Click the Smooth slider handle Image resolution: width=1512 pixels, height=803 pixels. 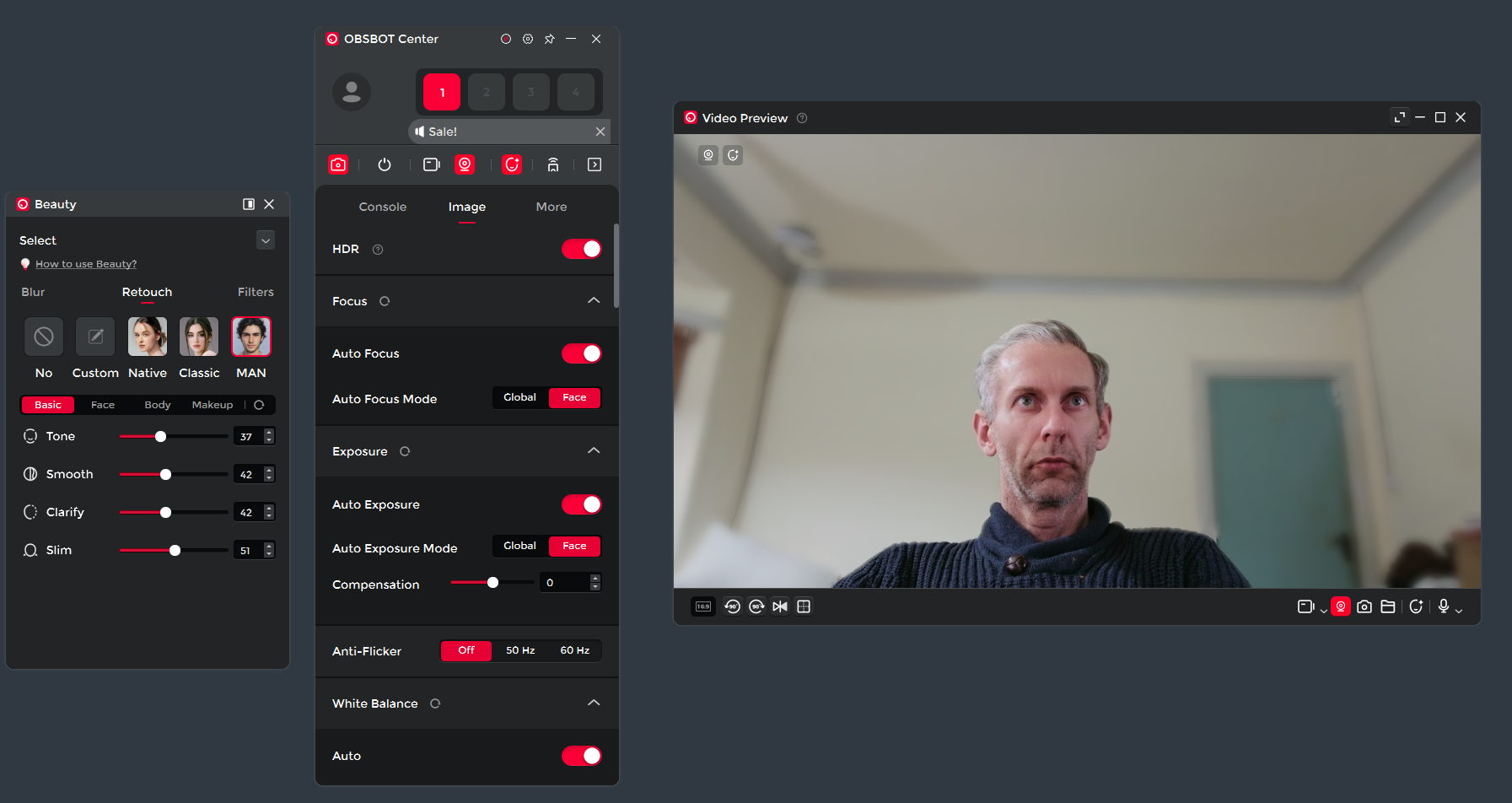point(166,474)
